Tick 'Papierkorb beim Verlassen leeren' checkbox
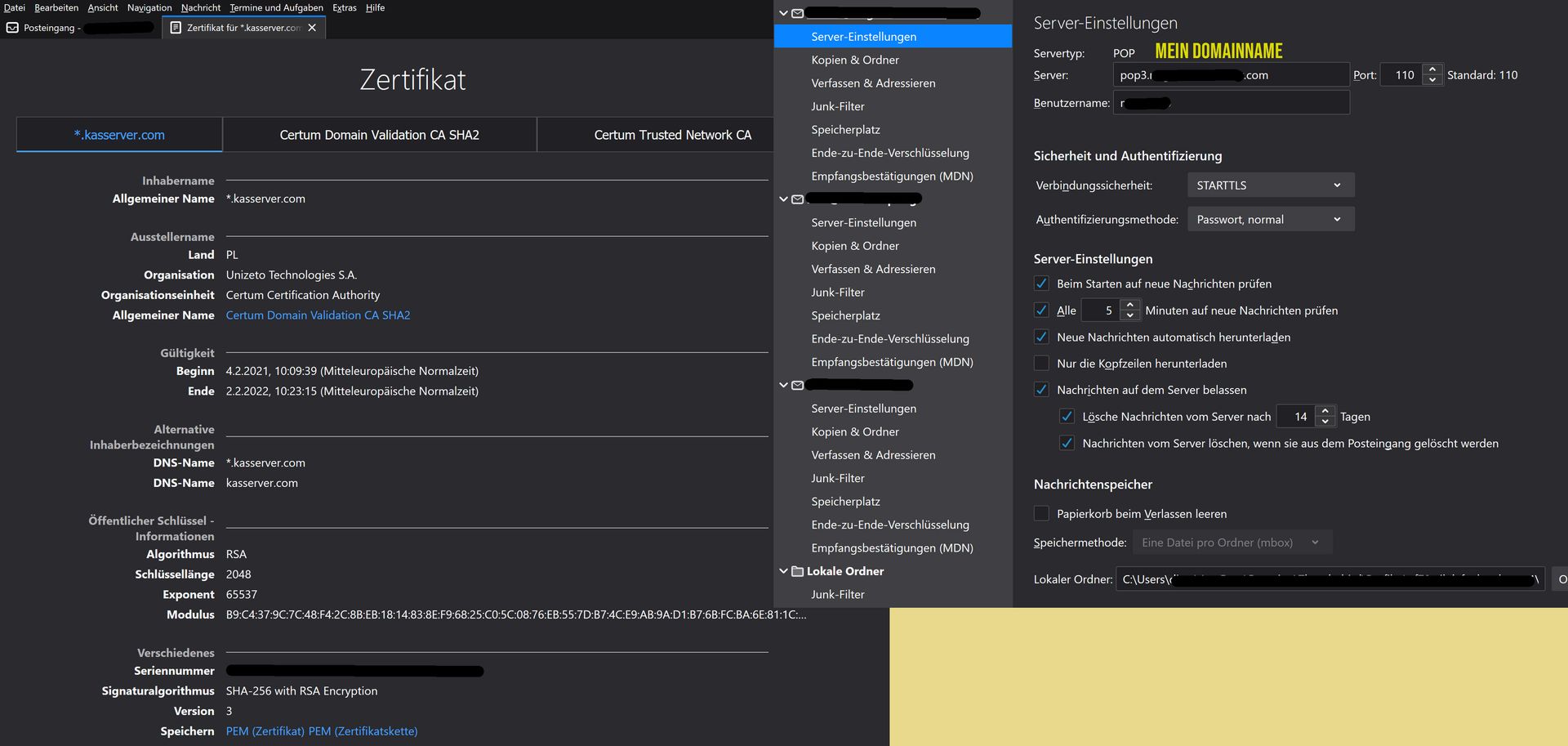The height and width of the screenshot is (746, 1568). click(x=1041, y=513)
